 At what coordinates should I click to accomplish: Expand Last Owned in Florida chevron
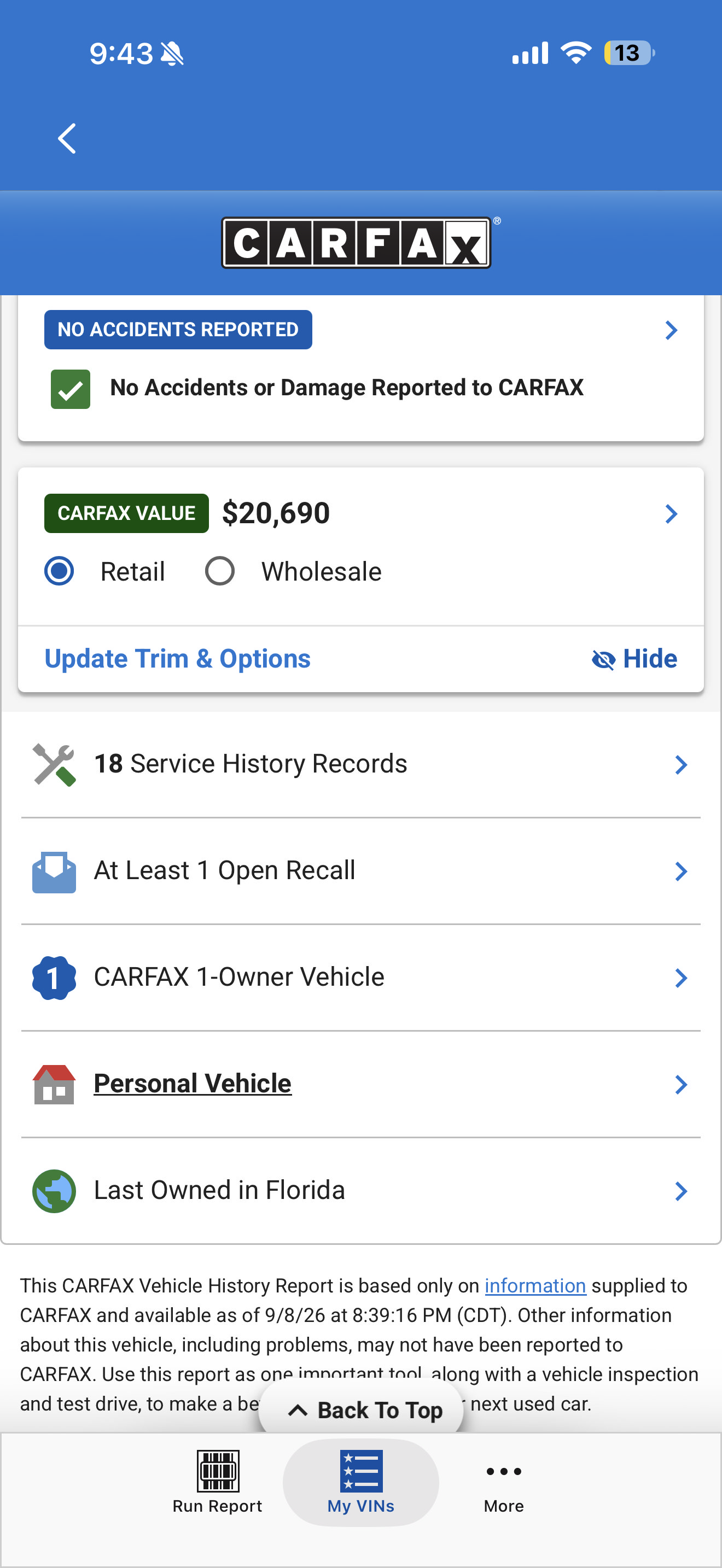point(681,1191)
